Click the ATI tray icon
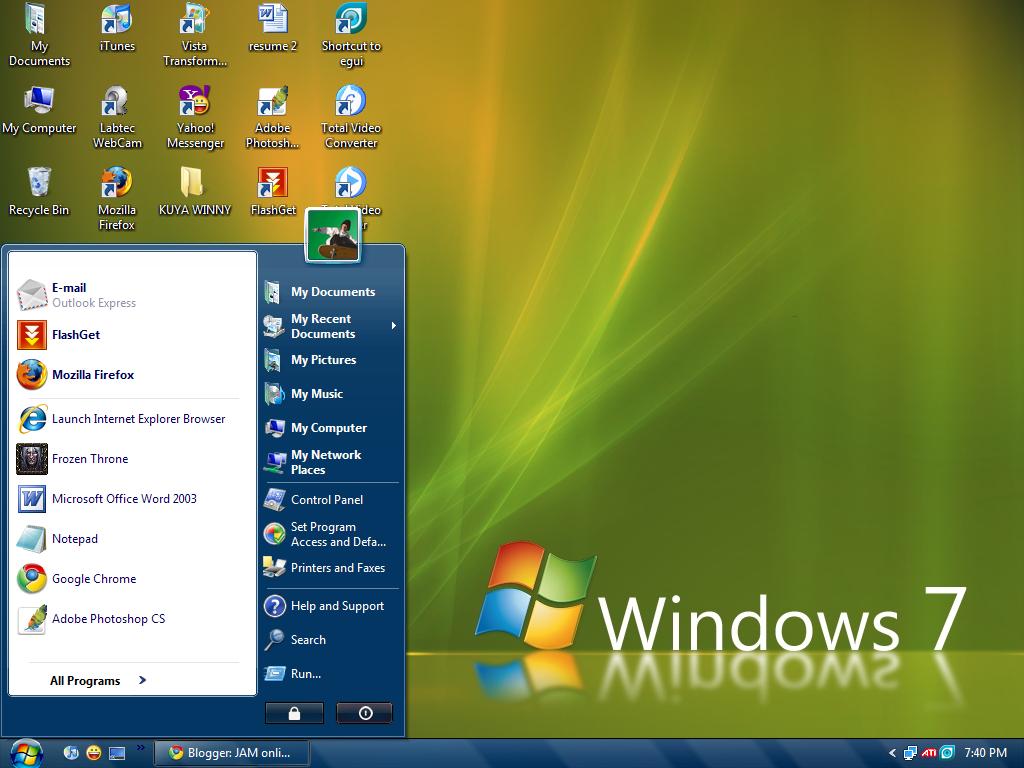 tap(929, 753)
